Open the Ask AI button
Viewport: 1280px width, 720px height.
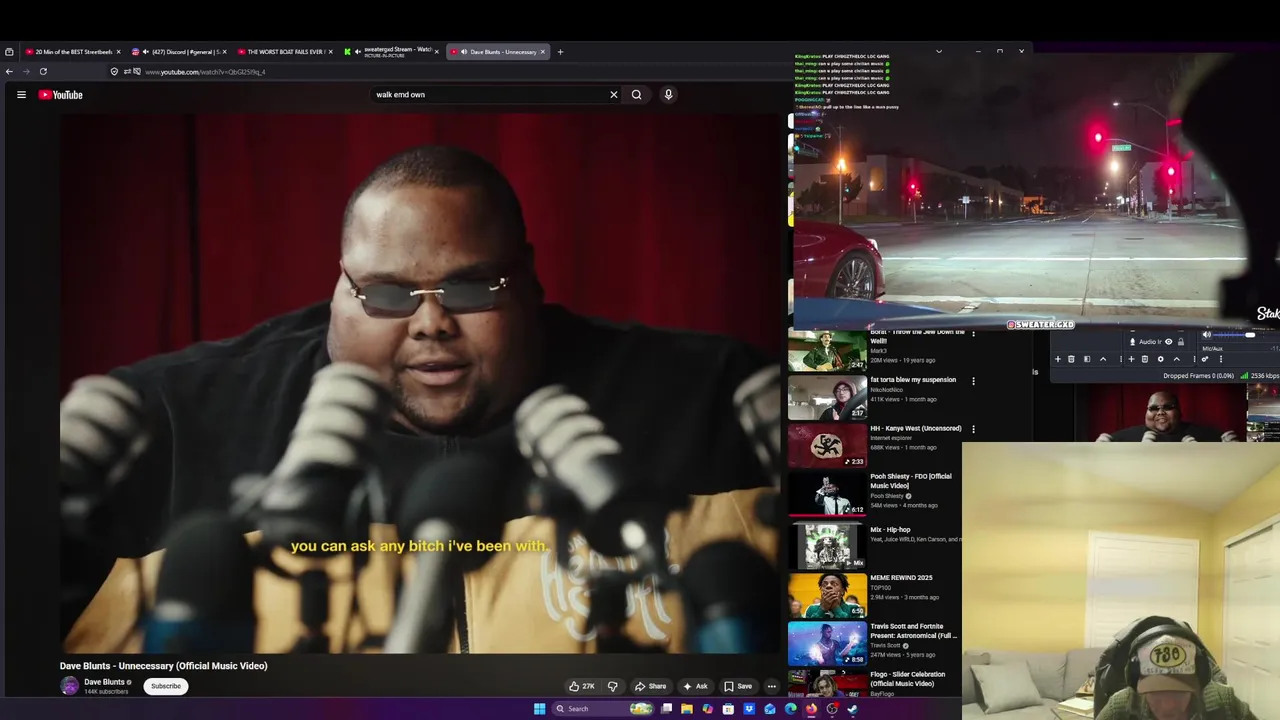(695, 686)
